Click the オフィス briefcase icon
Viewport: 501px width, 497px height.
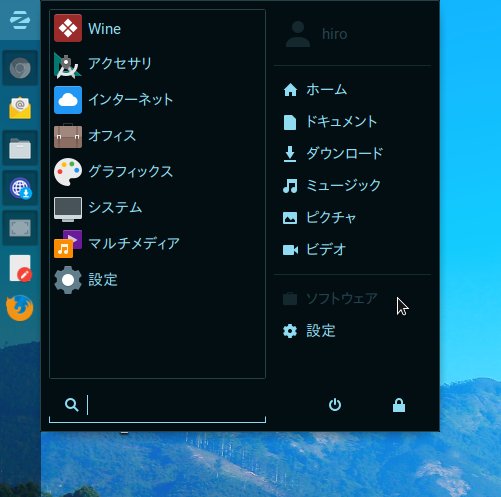click(x=68, y=136)
